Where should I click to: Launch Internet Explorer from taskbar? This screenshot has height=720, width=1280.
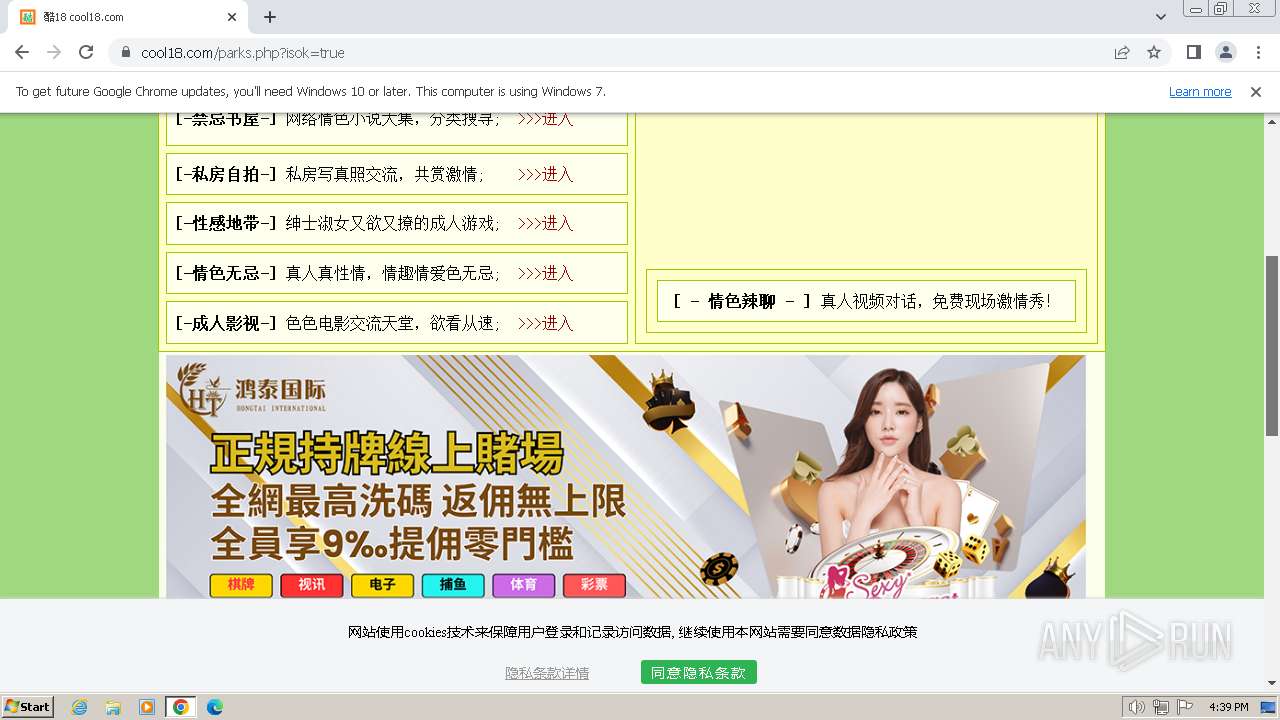[80, 707]
